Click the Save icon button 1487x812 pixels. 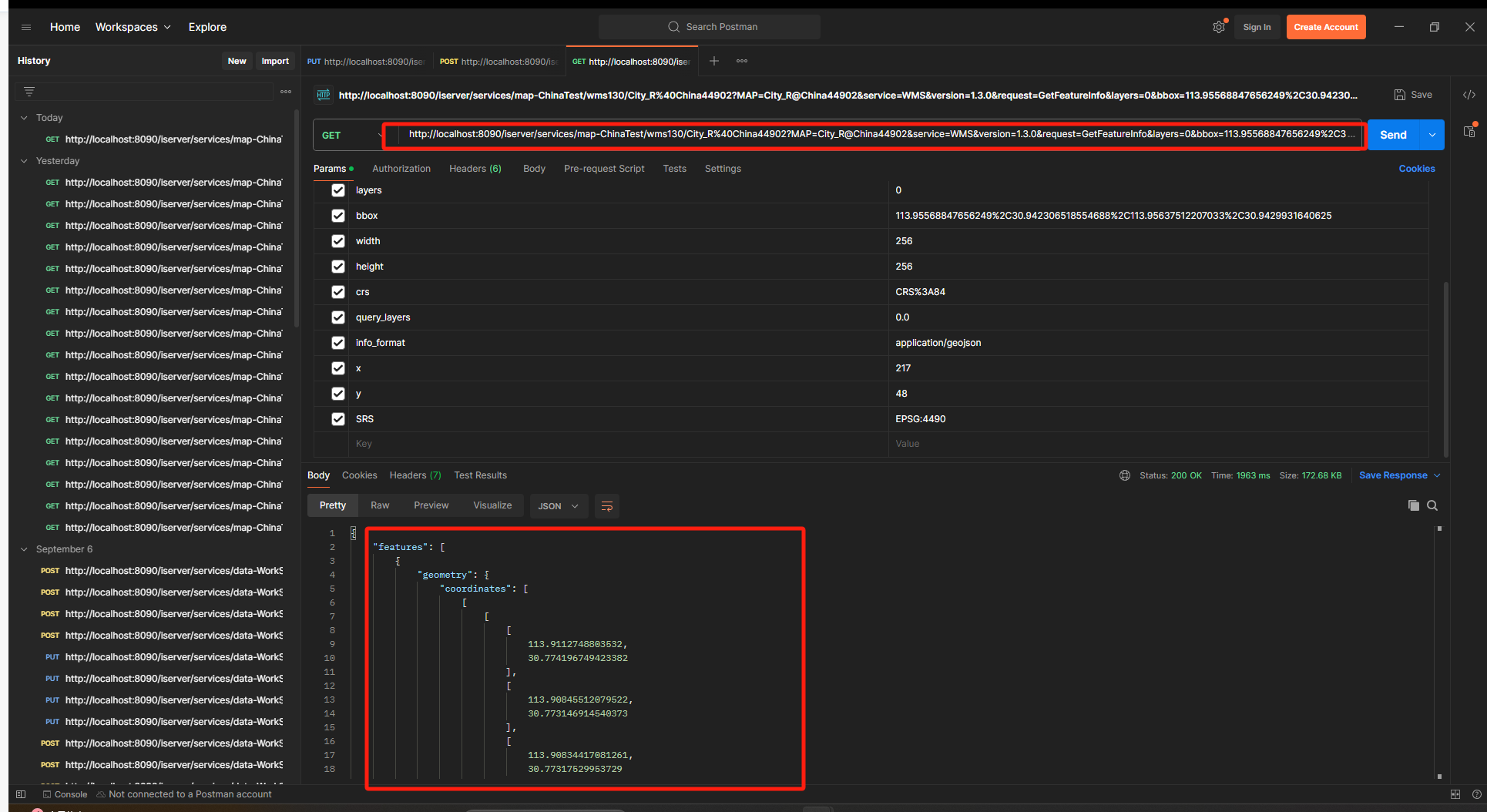[1413, 95]
